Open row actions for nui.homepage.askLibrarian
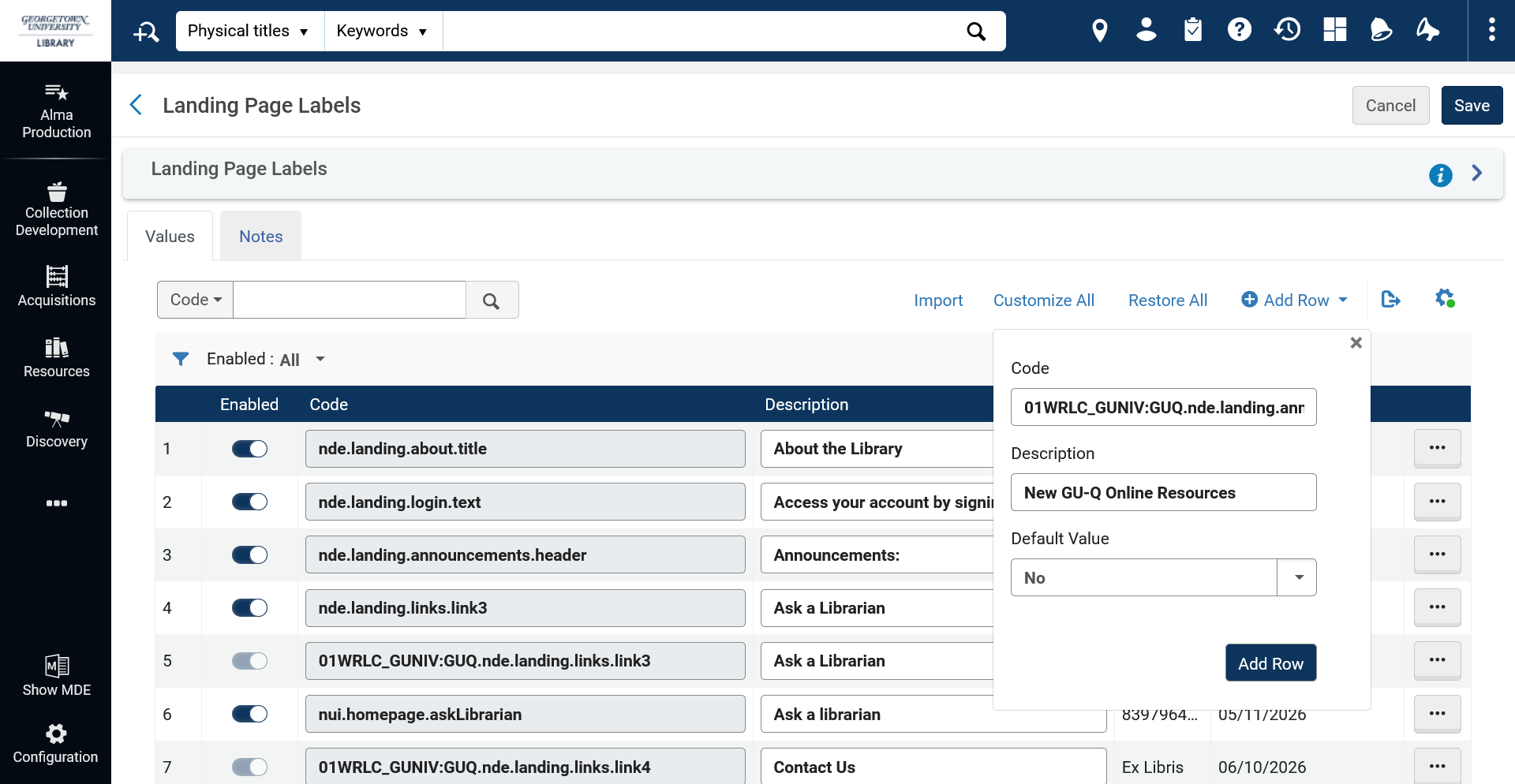1515x784 pixels. (1437, 714)
